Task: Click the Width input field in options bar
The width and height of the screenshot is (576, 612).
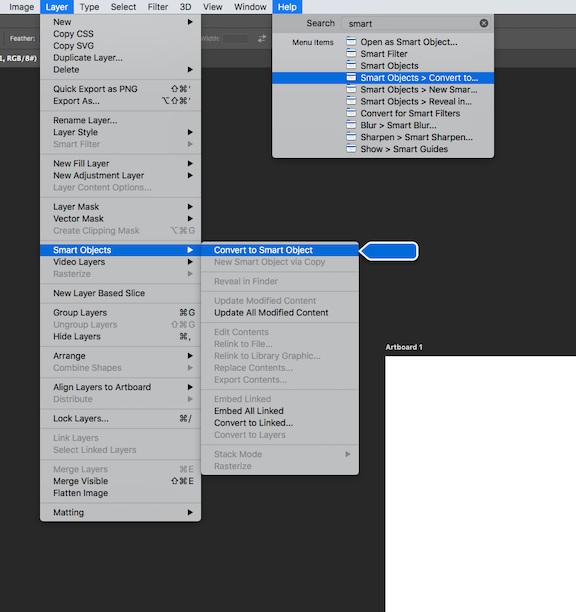Action: [235, 39]
